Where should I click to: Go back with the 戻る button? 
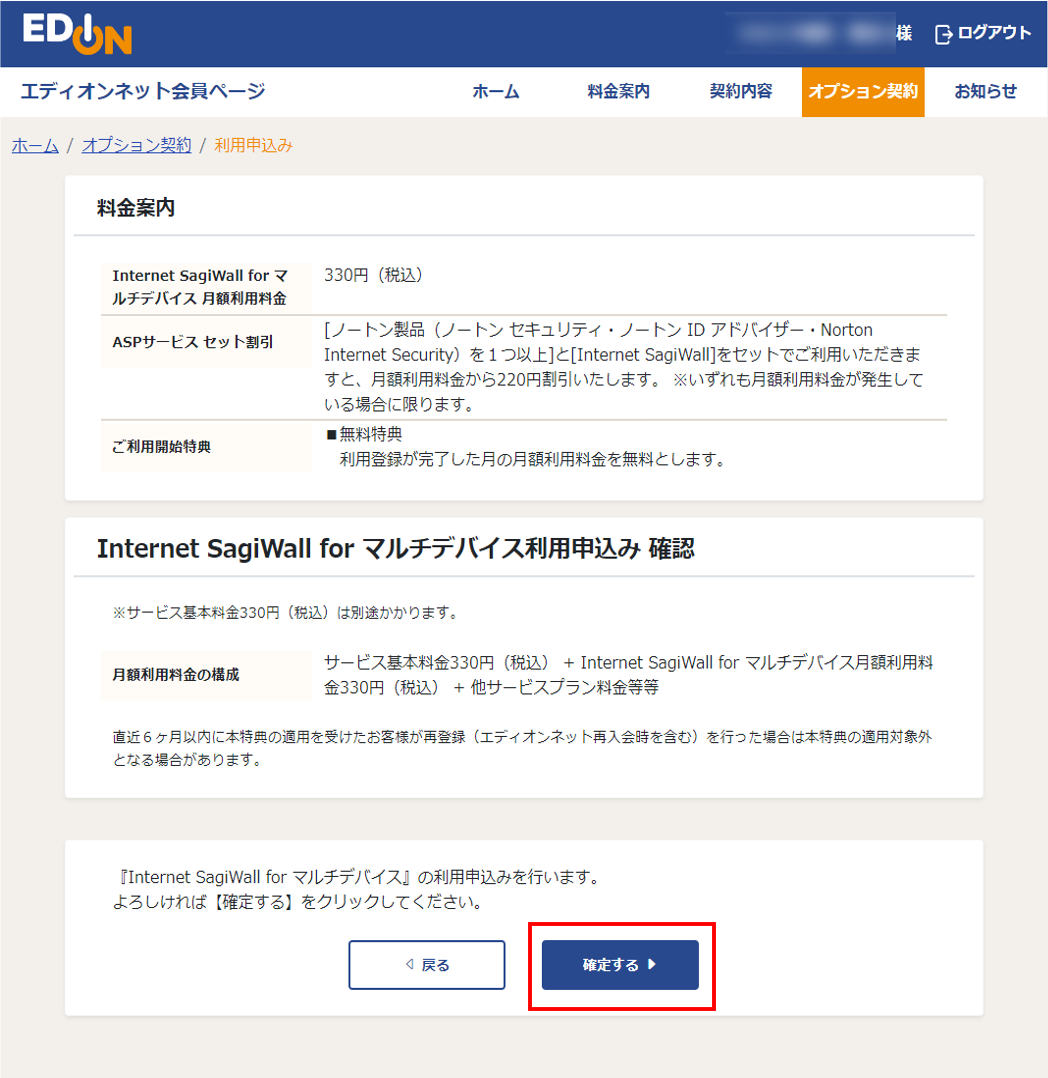point(426,965)
